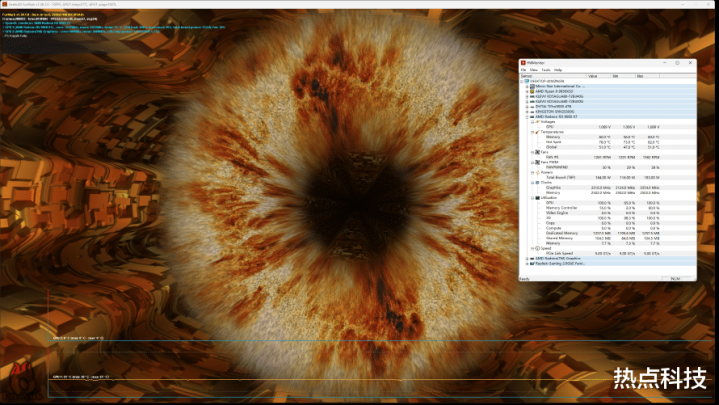Screen dimensions: 719x405
Task: Click the Temperatures thermometer icon
Action: click(x=537, y=132)
